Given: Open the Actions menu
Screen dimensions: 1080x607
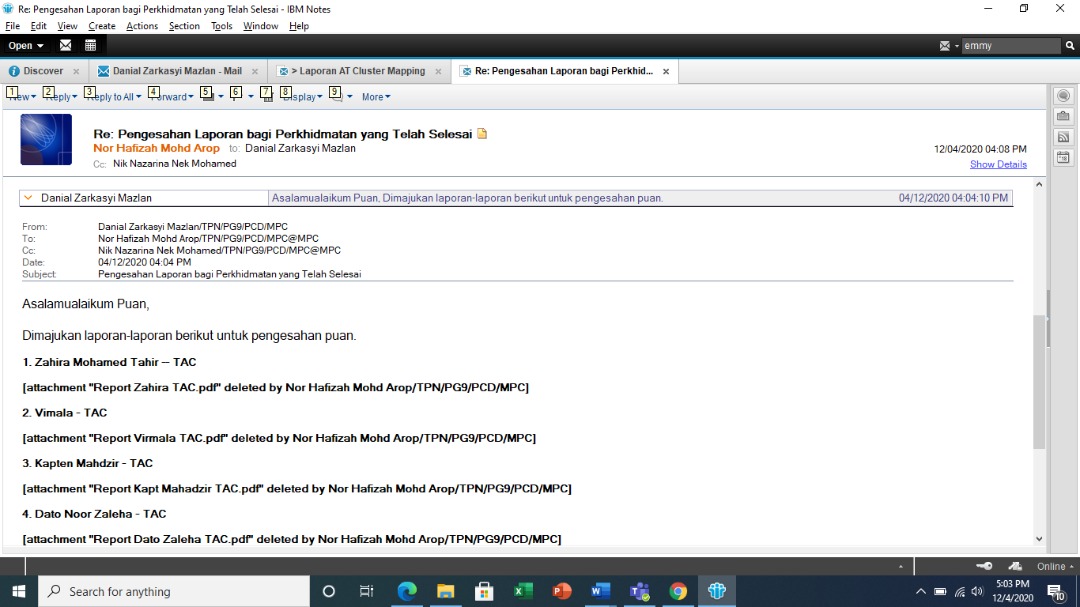Looking at the screenshot, I should (141, 26).
